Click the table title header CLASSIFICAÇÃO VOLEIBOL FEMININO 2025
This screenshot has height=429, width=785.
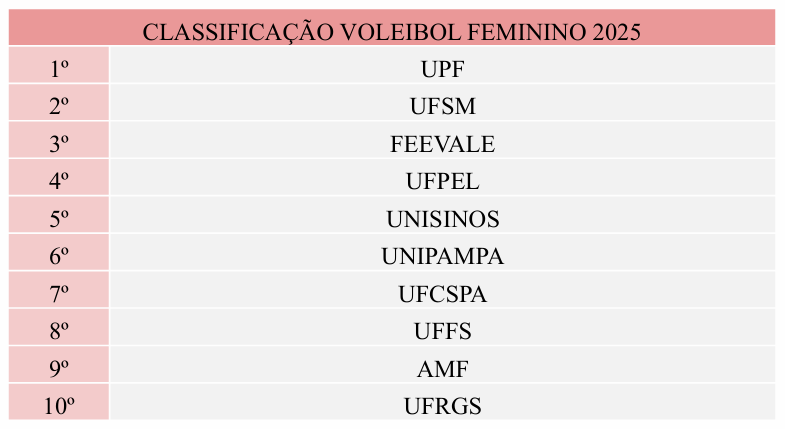pyautogui.click(x=391, y=31)
